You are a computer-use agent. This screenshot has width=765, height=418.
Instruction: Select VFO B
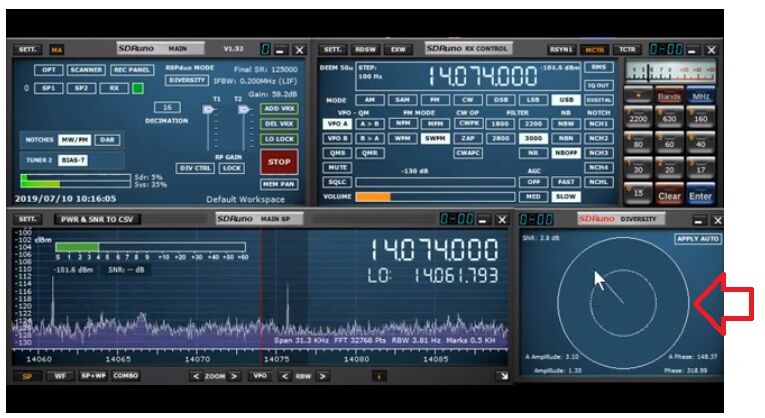337,139
